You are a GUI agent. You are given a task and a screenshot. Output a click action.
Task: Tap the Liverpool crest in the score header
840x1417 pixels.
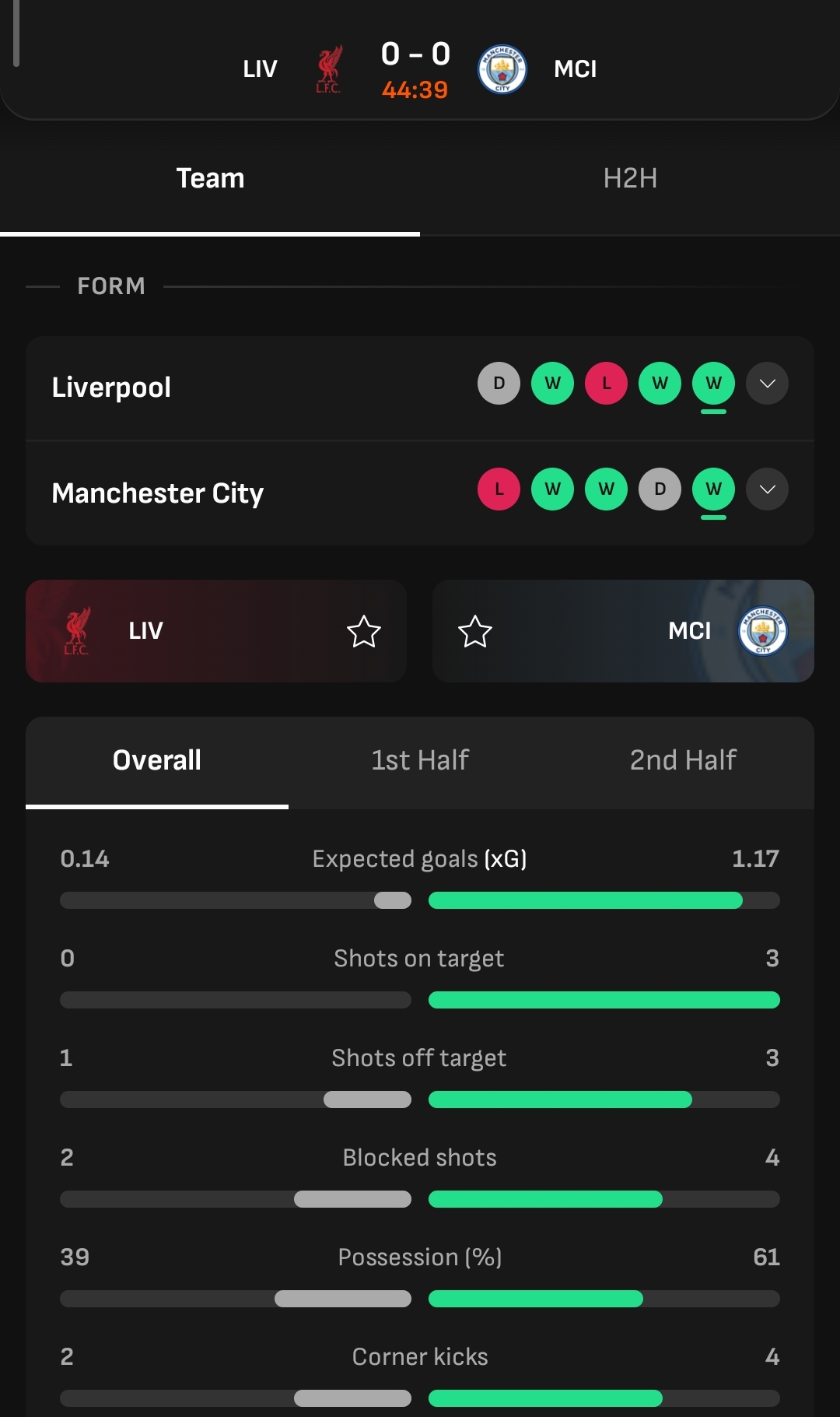[x=329, y=69]
